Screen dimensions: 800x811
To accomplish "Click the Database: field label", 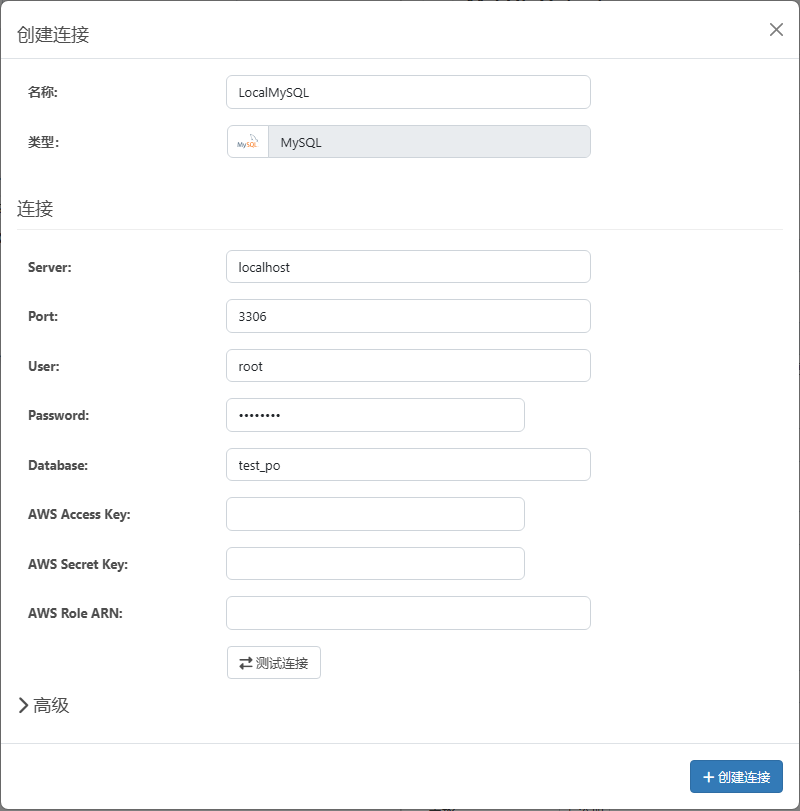I will [x=58, y=465].
